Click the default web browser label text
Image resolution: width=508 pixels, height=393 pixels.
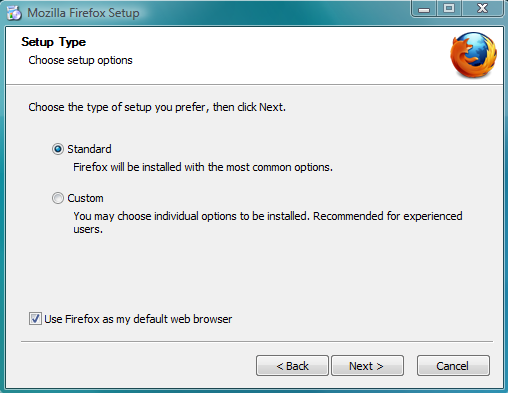[138, 319]
